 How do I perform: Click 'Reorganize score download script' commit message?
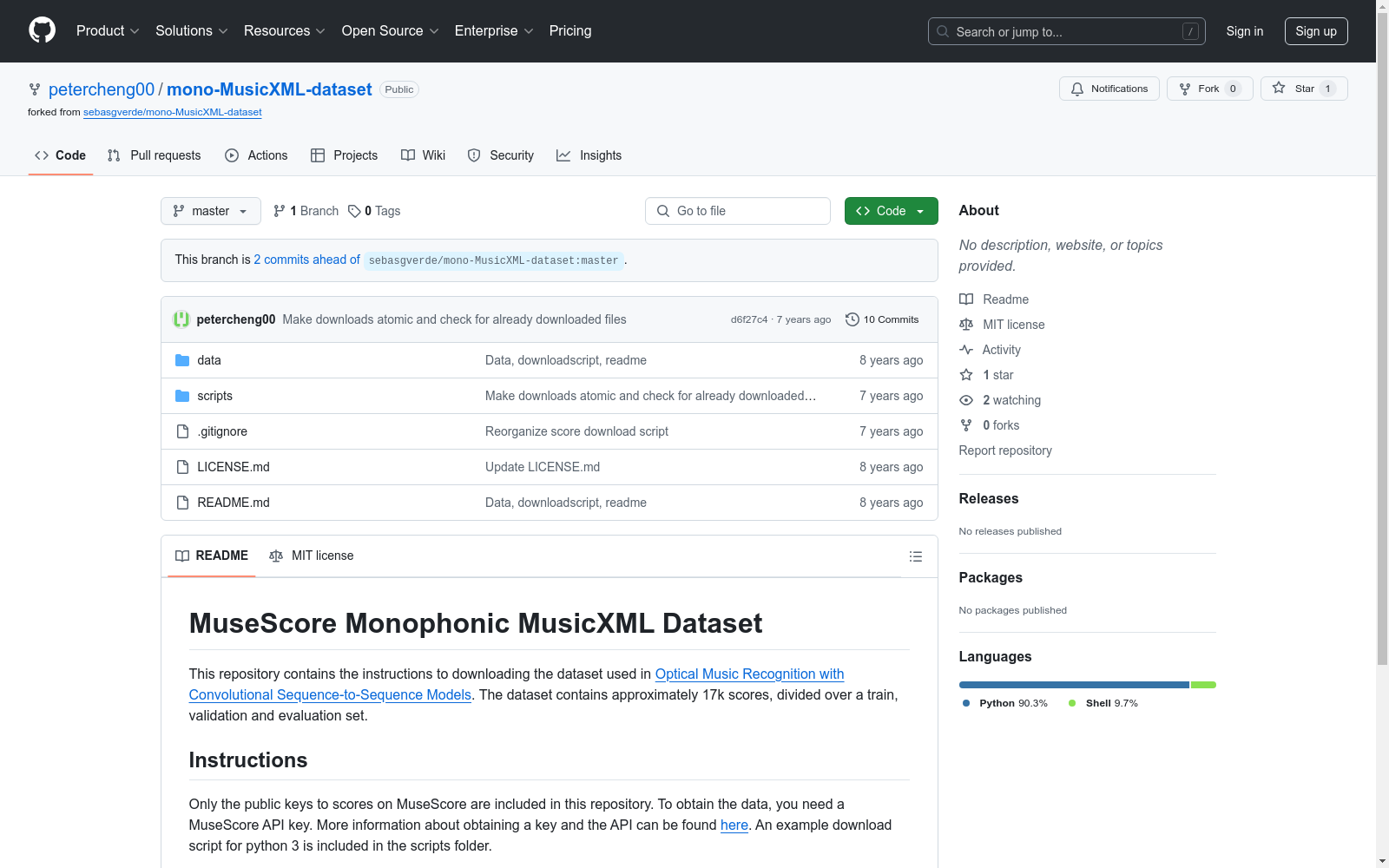click(x=576, y=431)
